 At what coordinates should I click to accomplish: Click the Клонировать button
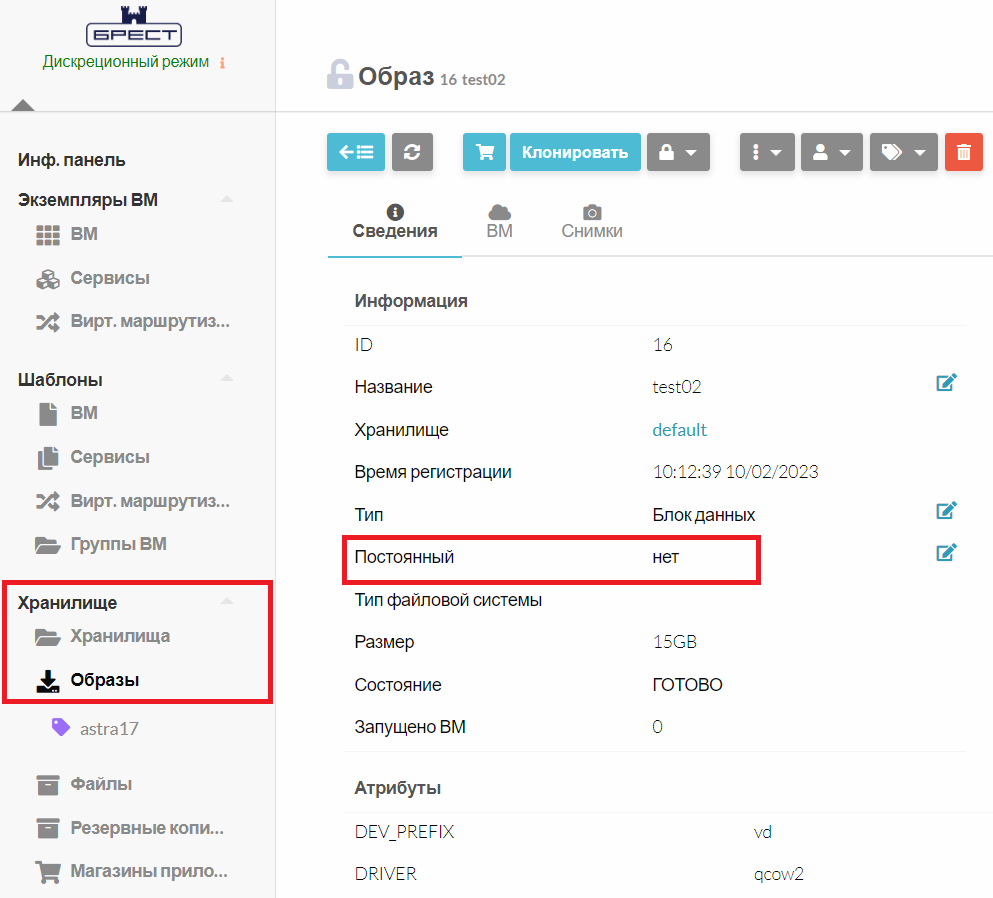575,152
